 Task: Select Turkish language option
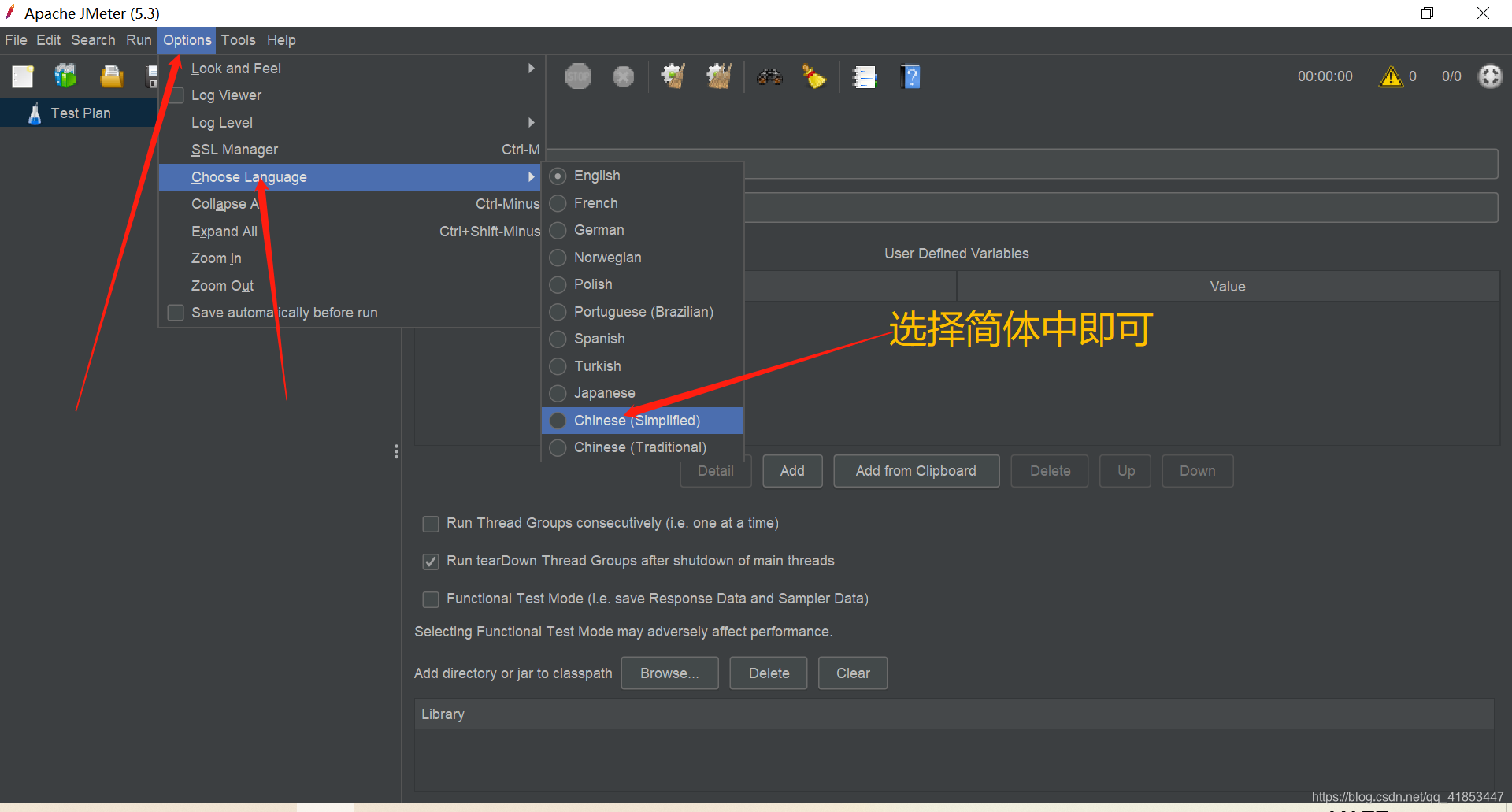[x=643, y=366]
